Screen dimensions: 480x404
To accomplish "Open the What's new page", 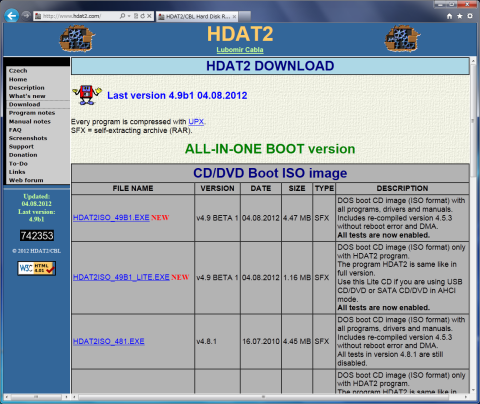I will point(27,96).
